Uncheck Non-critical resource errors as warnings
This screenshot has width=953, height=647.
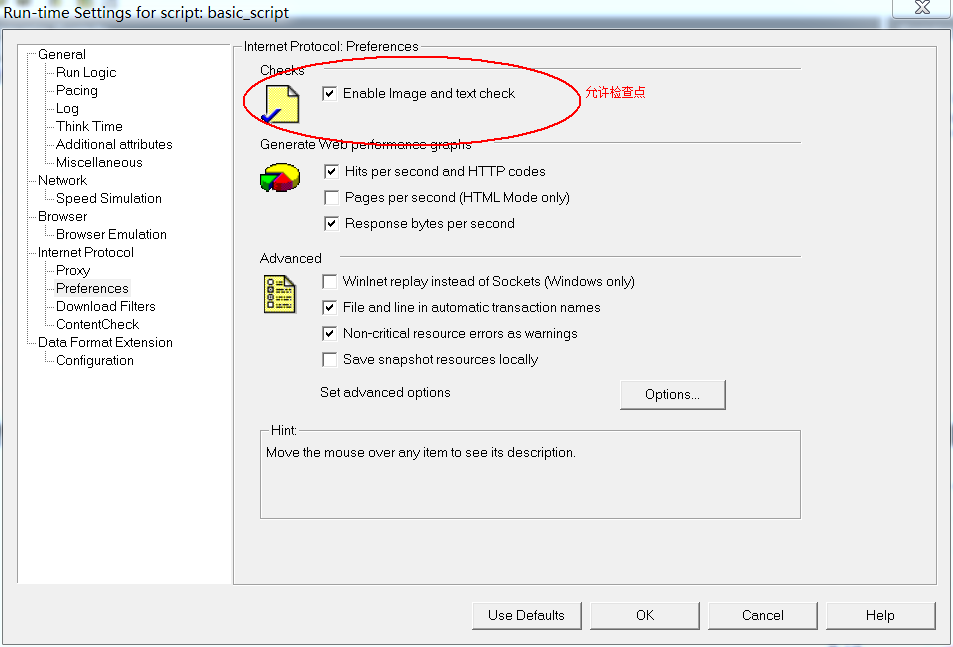[329, 334]
